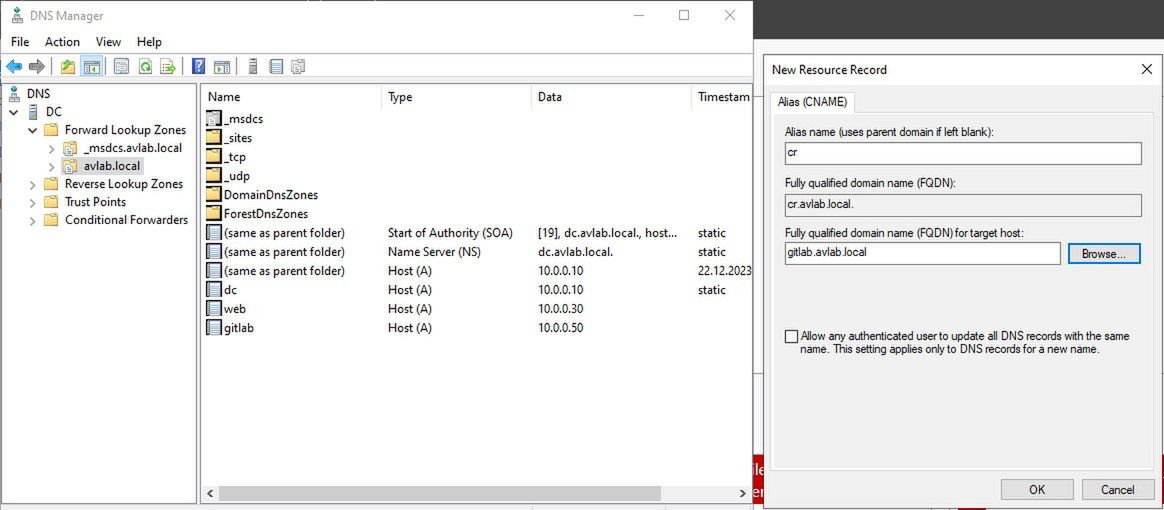Click the read-only cr.avlab.local. FQDN field
This screenshot has height=510, width=1164.
point(963,205)
